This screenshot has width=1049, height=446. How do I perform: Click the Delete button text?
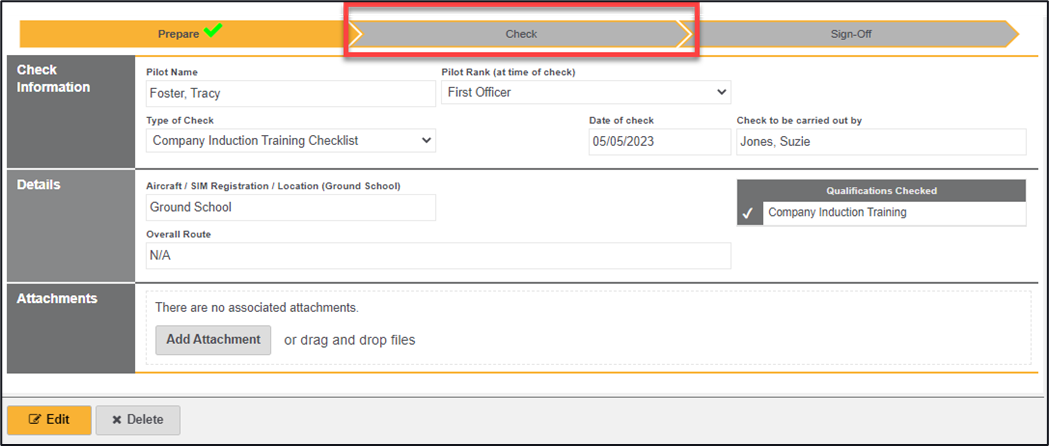click(145, 420)
